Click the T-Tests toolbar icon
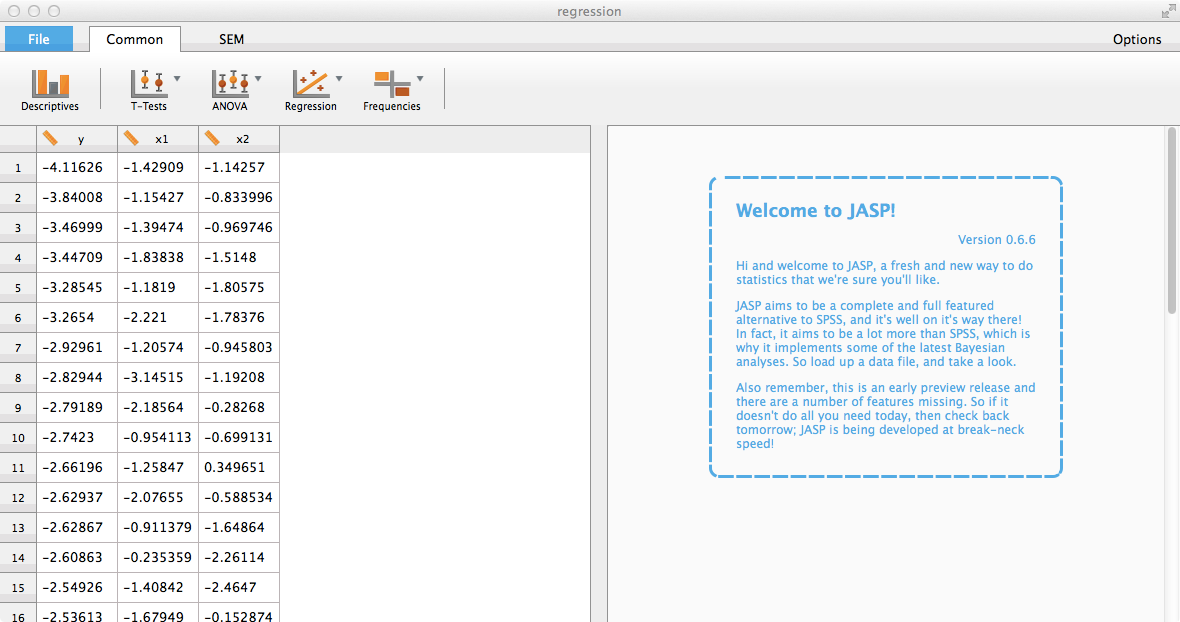The height and width of the screenshot is (622, 1180). click(x=148, y=83)
